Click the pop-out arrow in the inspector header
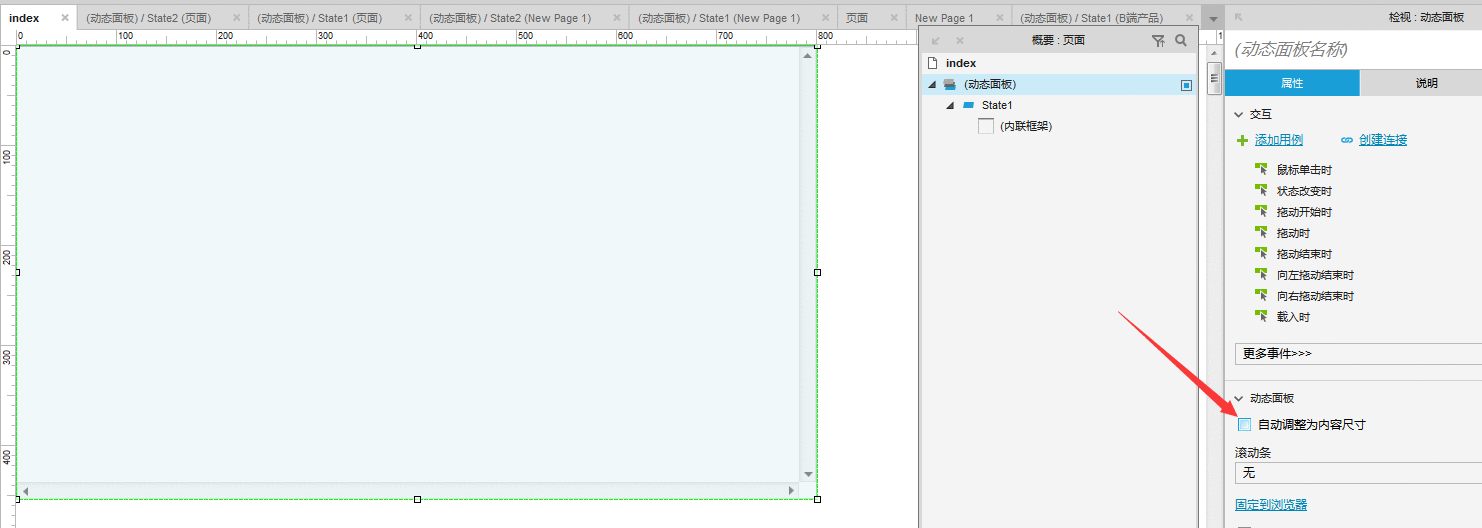Viewport: 1482px width, 528px height. (1240, 17)
